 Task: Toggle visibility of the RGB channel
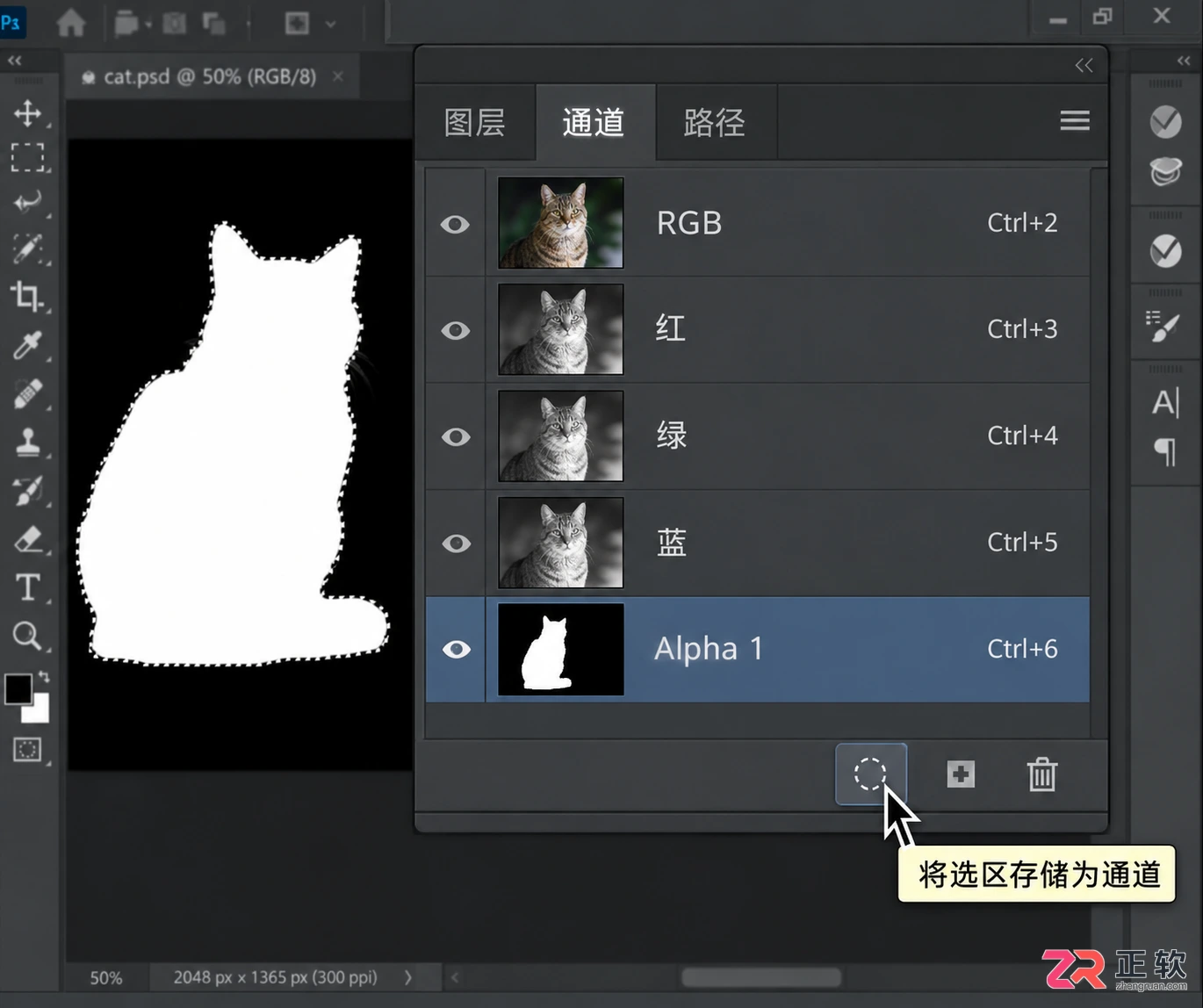pos(455,224)
